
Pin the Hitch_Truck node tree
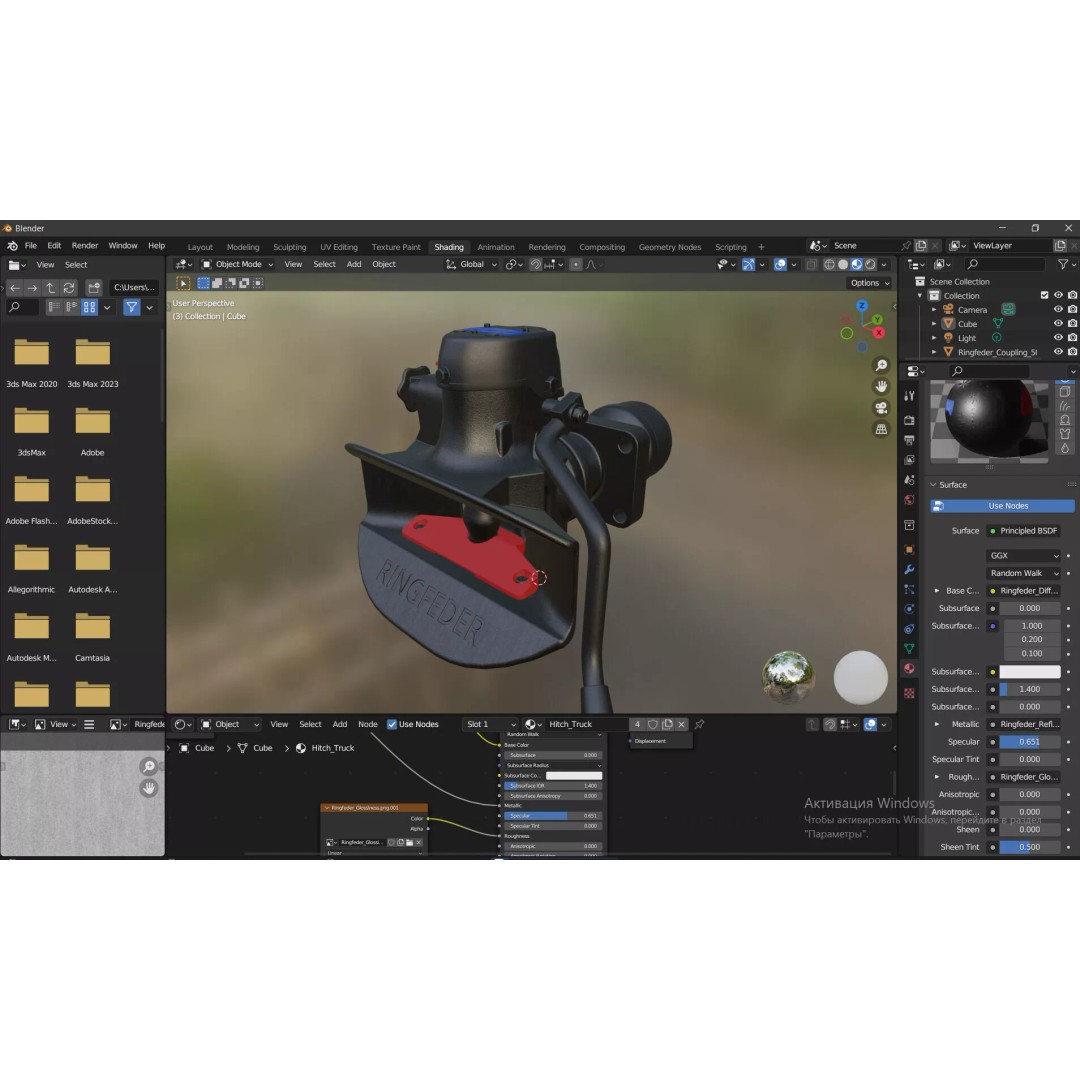(x=699, y=724)
